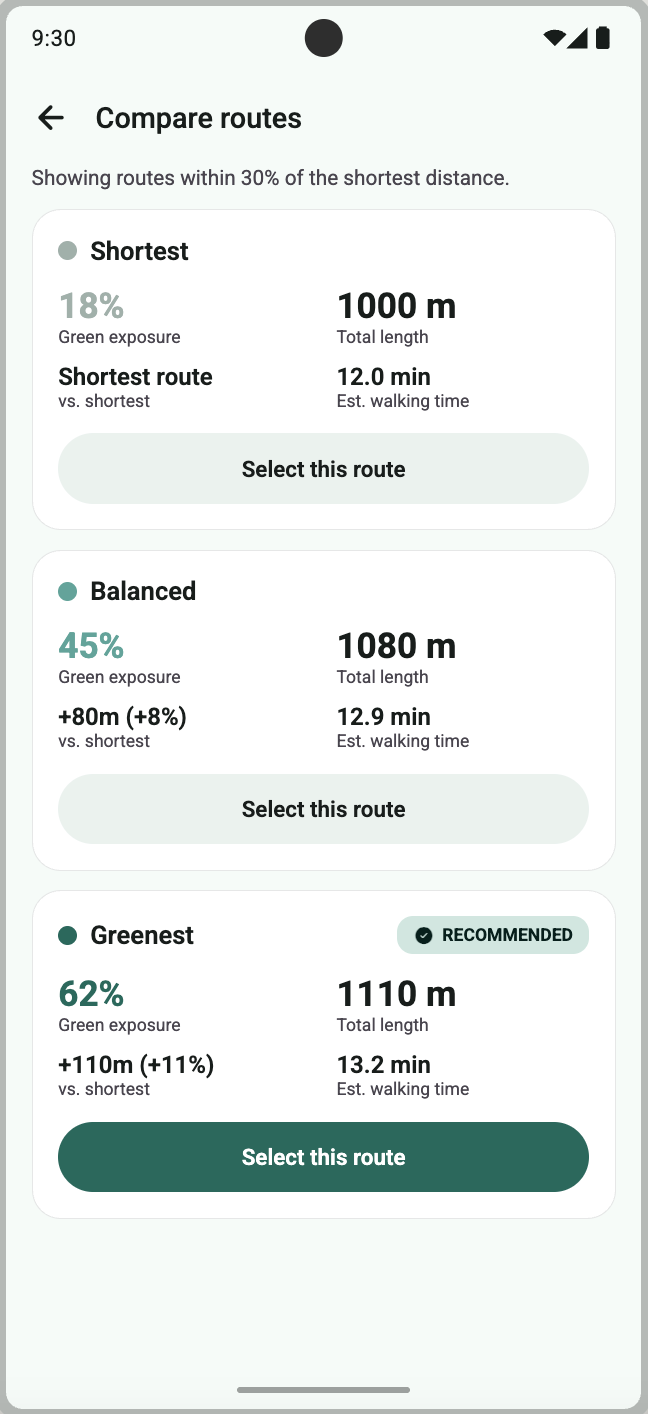648x1414 pixels.
Task: Select the Greenest route button
Action: [323, 1157]
